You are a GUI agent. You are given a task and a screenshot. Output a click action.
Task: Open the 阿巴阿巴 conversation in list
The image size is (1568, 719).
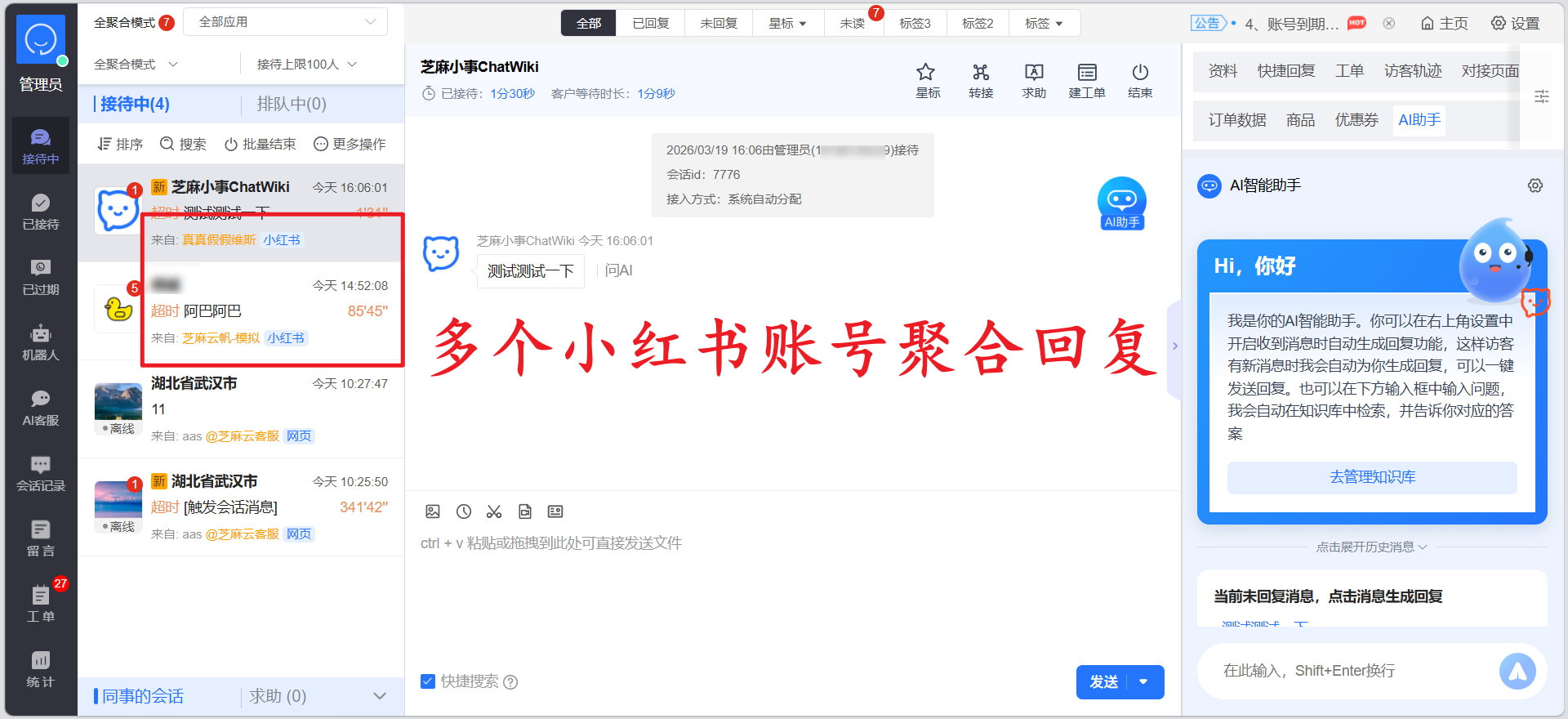[x=269, y=311]
